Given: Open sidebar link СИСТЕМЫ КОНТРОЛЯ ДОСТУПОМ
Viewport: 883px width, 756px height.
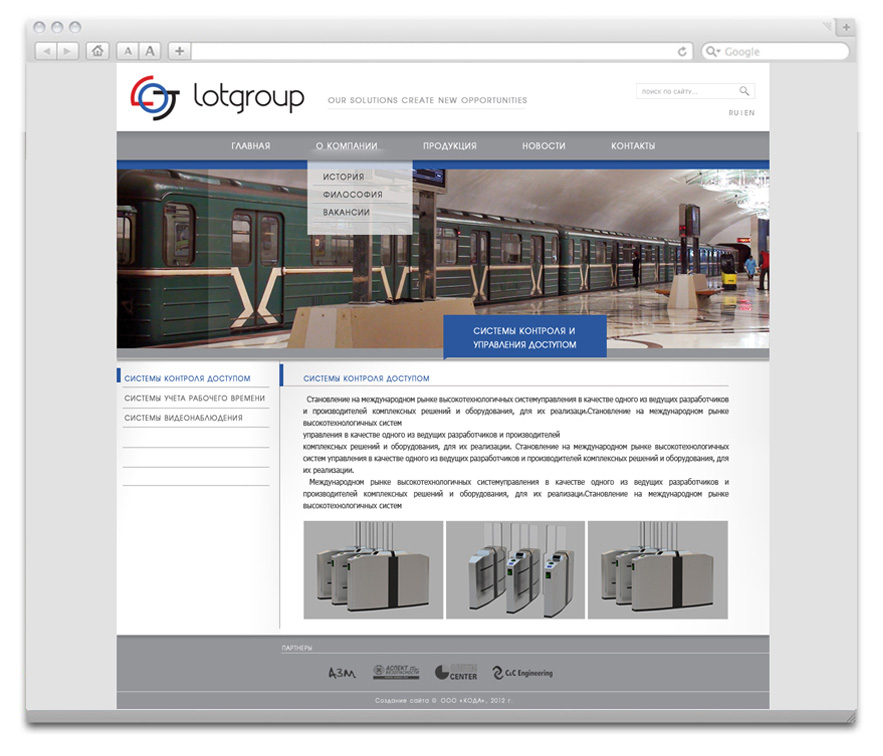Looking at the screenshot, I should coord(187,379).
